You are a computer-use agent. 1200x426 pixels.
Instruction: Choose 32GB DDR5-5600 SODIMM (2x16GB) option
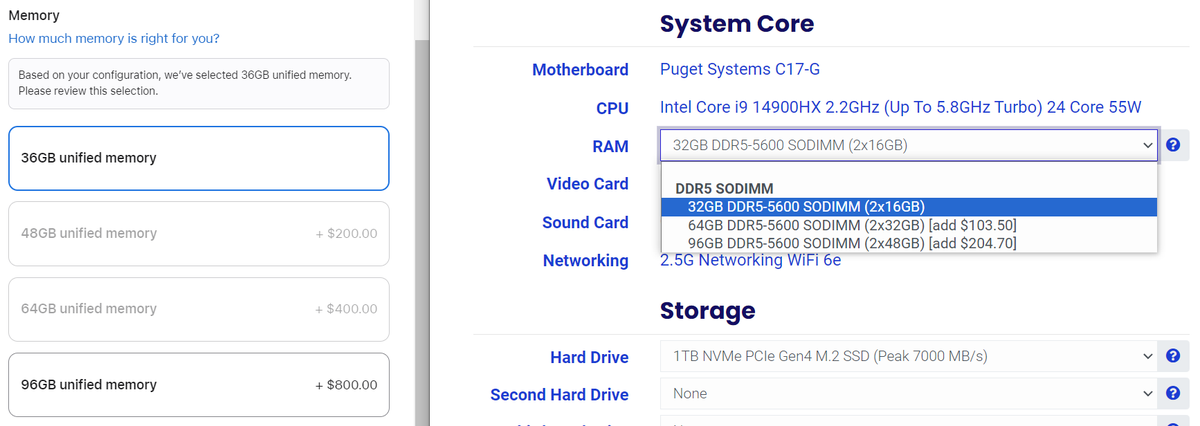(909, 207)
